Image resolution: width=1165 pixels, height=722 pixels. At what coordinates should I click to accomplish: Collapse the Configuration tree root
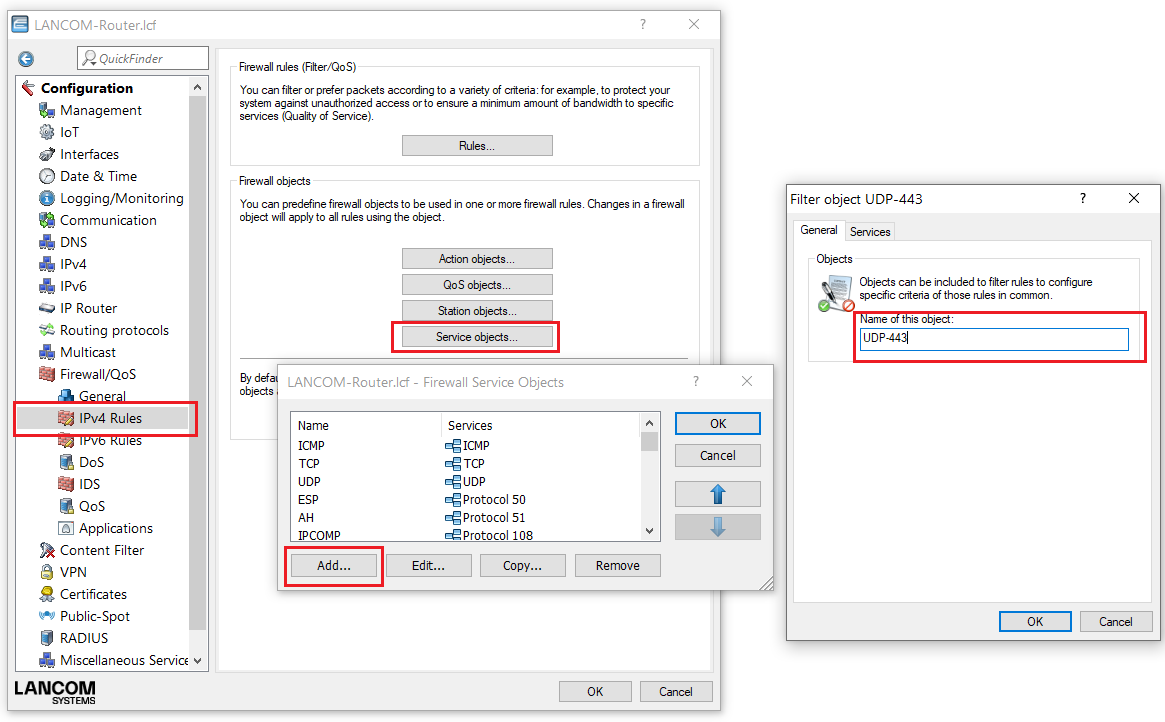(x=27, y=88)
